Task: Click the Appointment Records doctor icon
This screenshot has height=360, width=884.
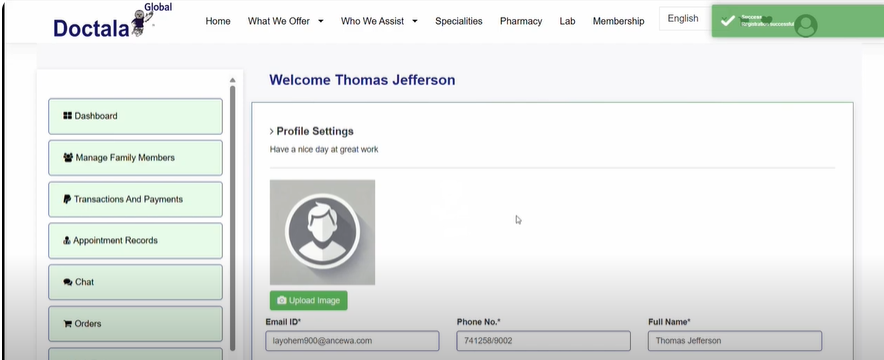Action: pyautogui.click(x=67, y=241)
